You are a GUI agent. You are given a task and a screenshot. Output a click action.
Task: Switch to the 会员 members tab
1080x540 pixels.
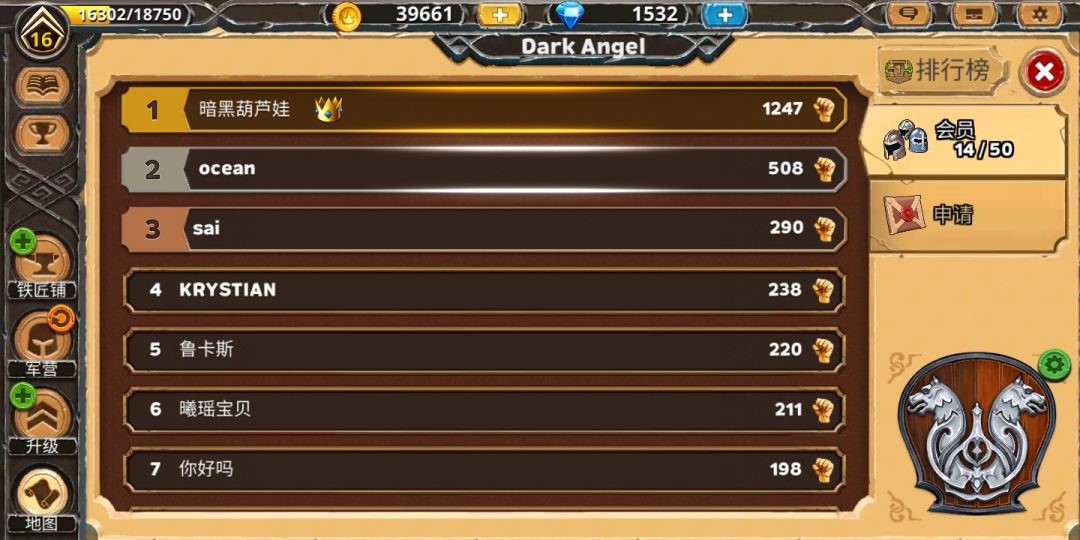[963, 141]
